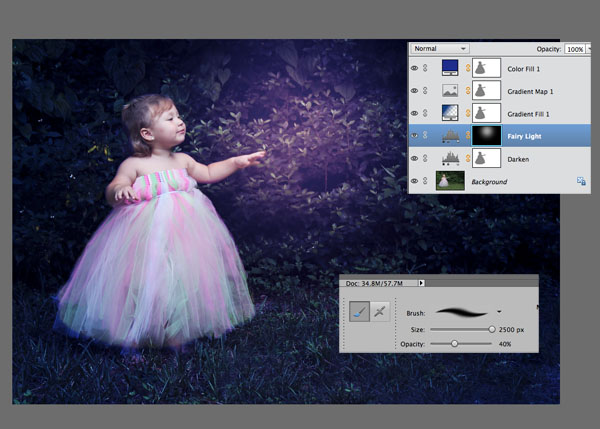Select the Darken layer name
The height and width of the screenshot is (429, 600).
(518, 159)
